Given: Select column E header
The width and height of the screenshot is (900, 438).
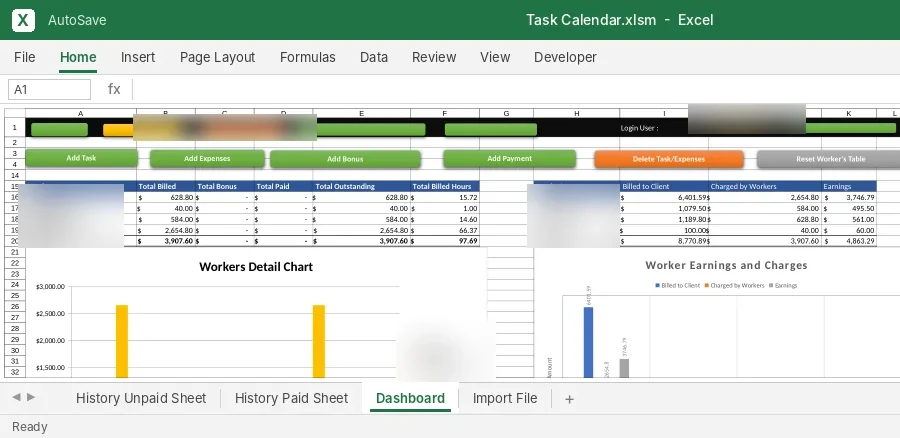Looking at the screenshot, I should (362, 114).
